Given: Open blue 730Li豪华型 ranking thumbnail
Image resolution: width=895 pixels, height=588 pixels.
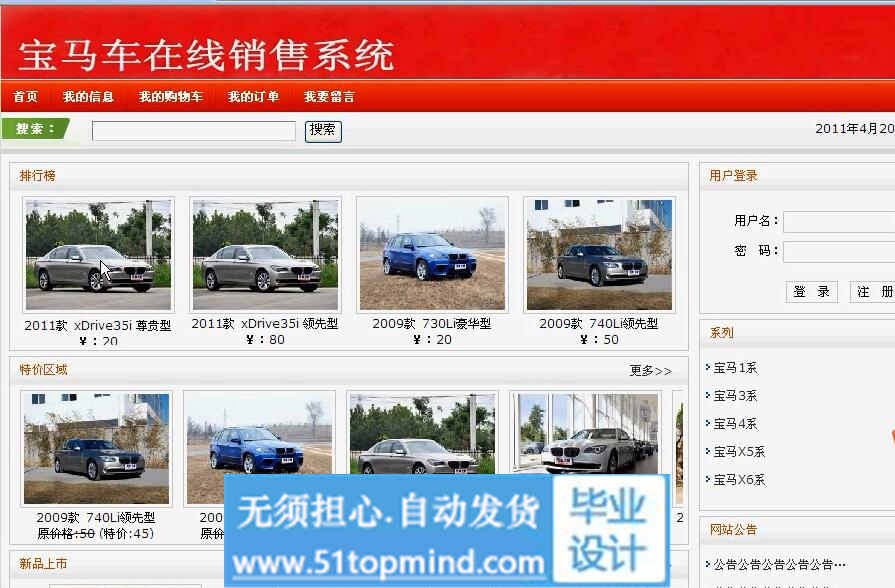Looking at the screenshot, I should (x=432, y=255).
